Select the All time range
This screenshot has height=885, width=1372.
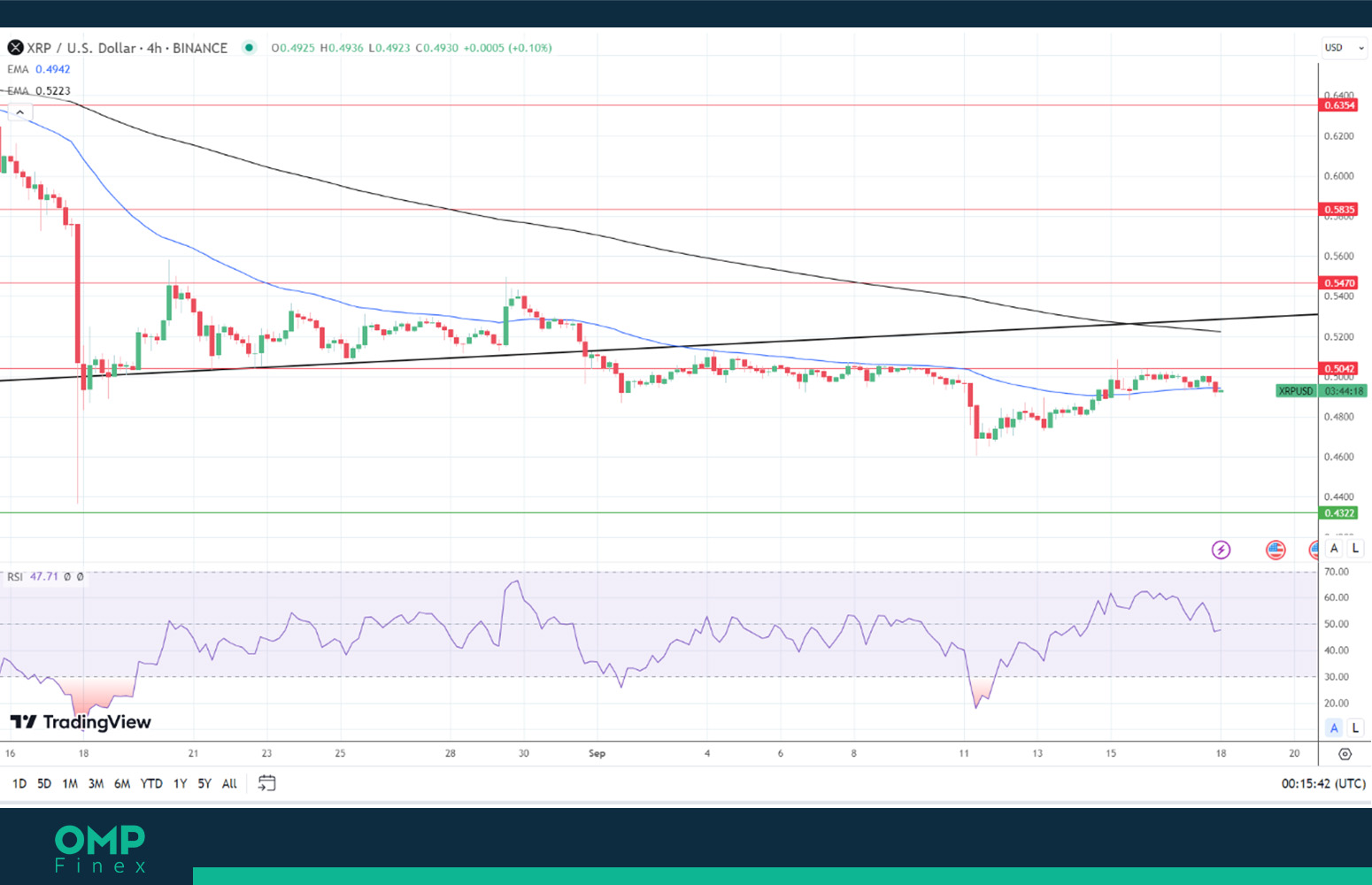[x=229, y=784]
